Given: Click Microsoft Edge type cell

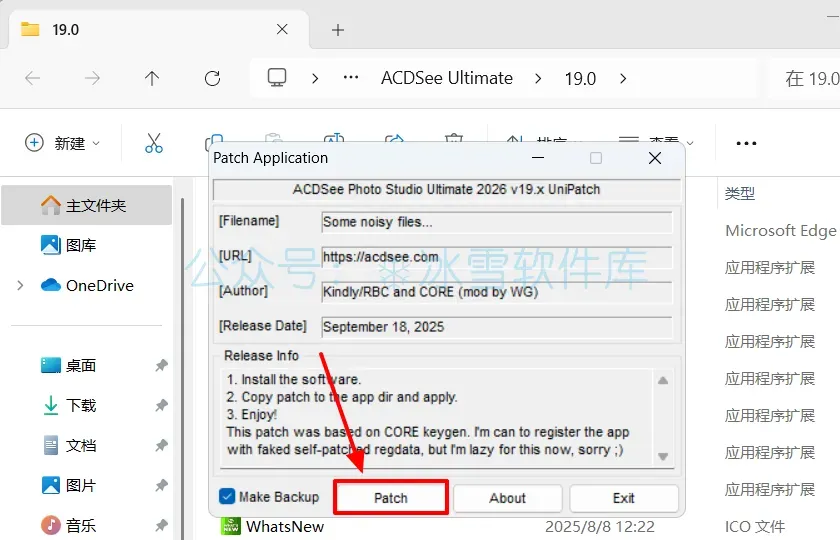Looking at the screenshot, I should 781,231.
